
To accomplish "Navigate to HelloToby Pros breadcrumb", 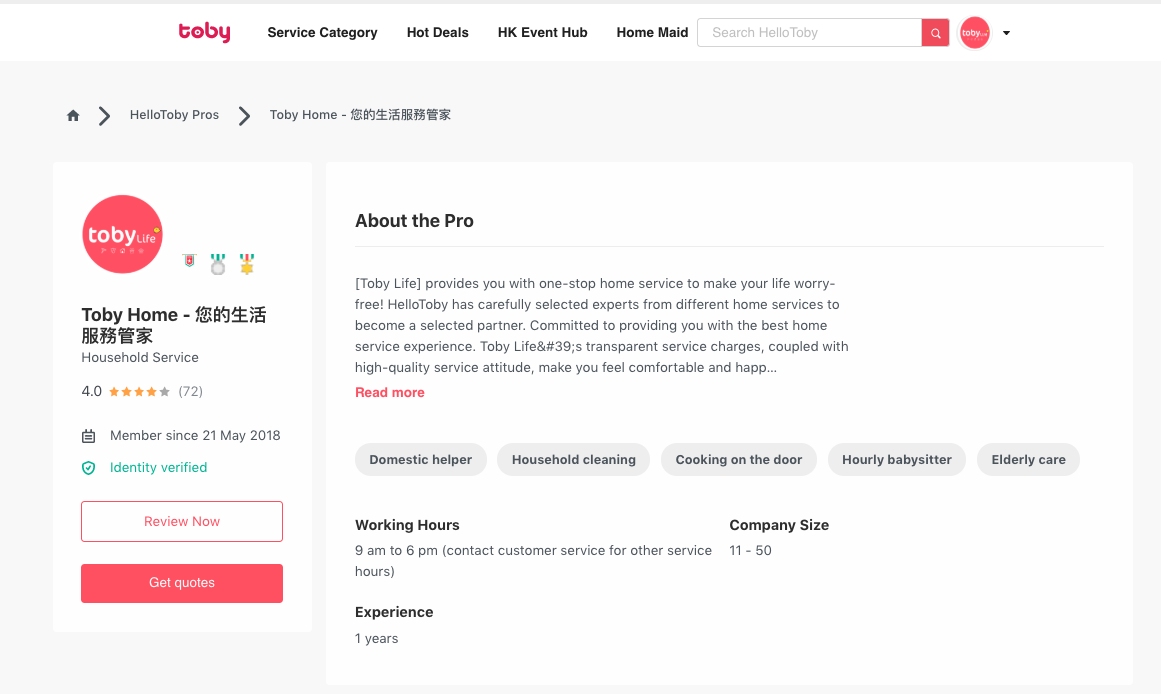I will point(174,115).
